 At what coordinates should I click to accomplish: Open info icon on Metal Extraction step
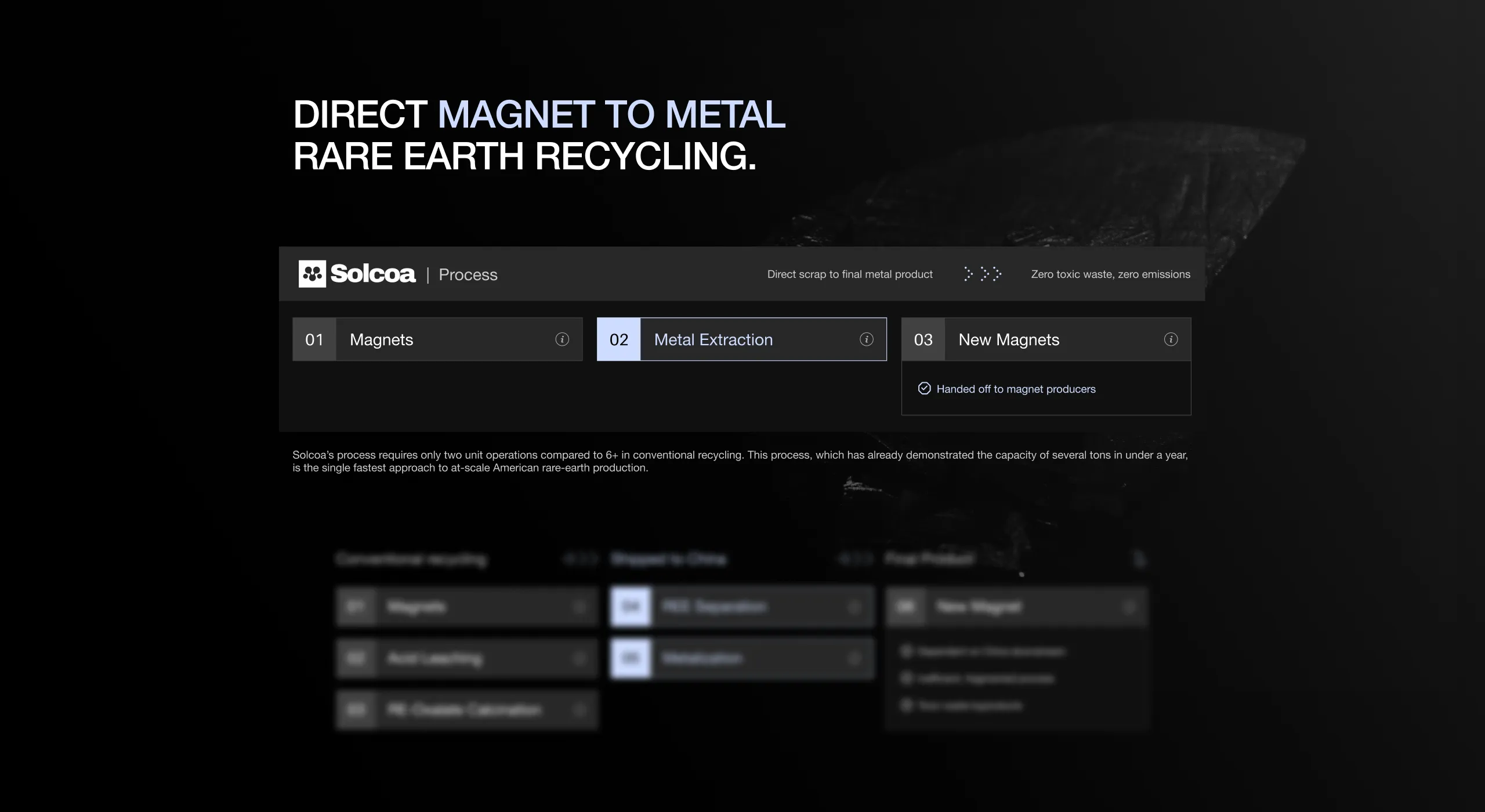point(867,339)
